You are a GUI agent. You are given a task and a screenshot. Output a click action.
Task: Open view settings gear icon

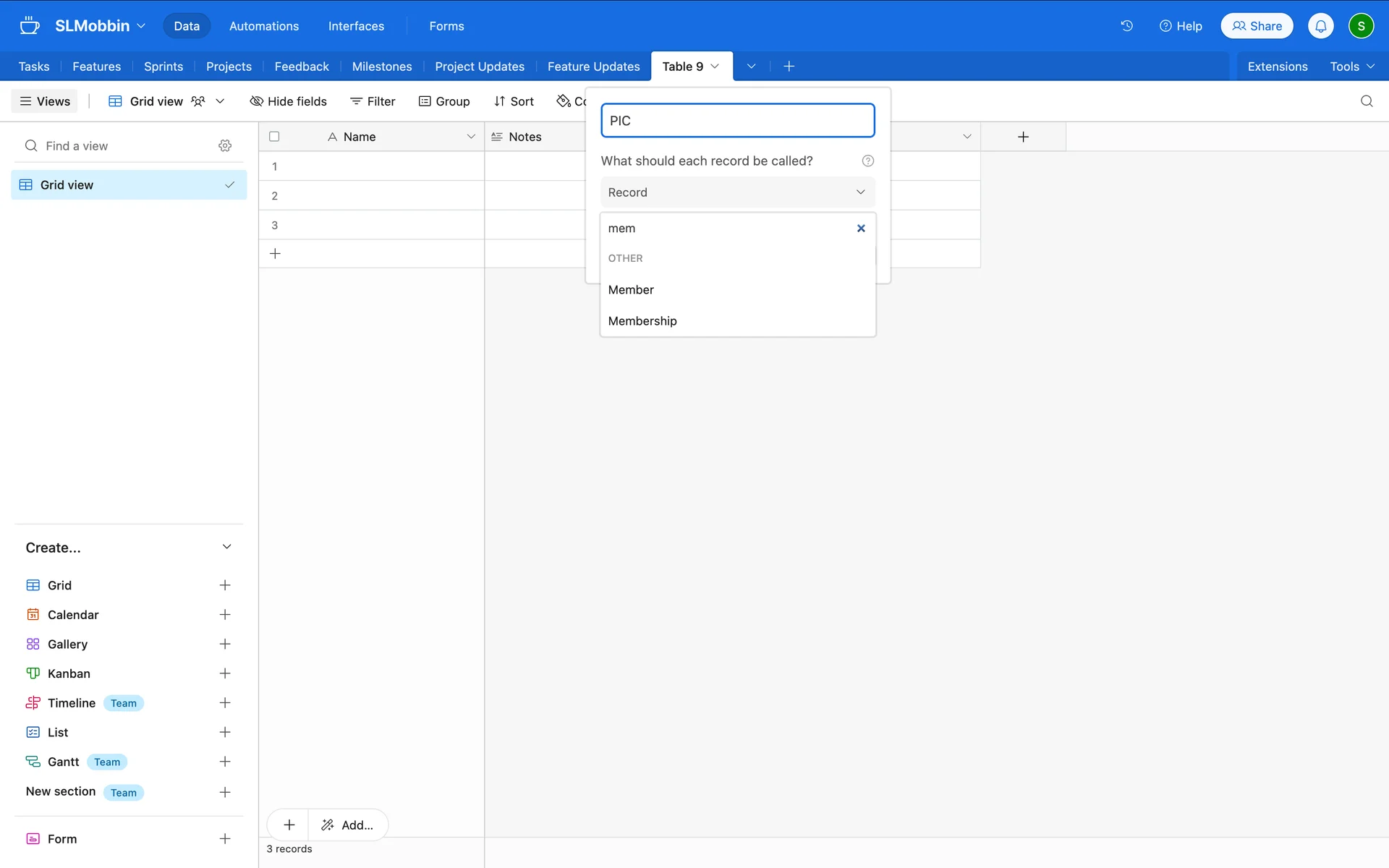225,145
